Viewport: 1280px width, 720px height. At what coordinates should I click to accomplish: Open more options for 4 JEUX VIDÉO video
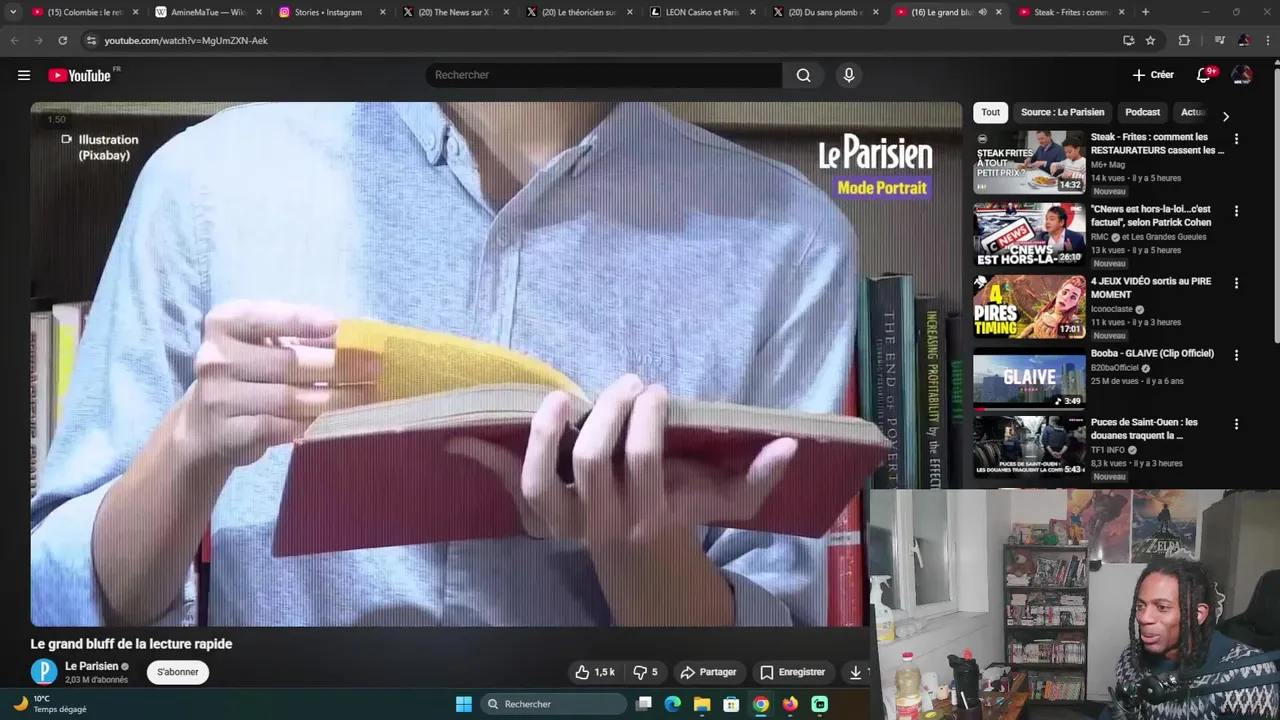tap(1236, 283)
